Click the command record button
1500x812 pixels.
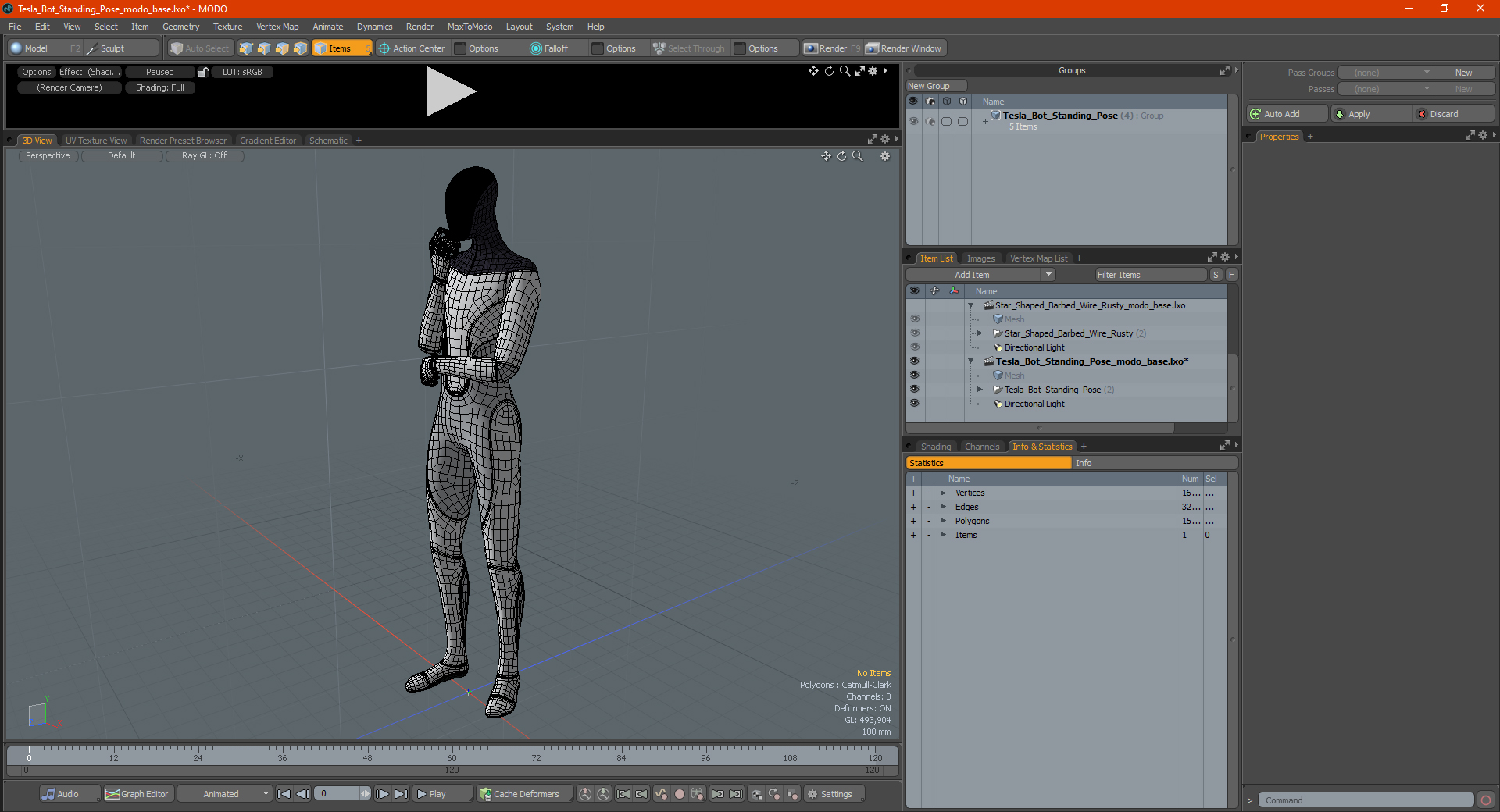coord(1486,800)
